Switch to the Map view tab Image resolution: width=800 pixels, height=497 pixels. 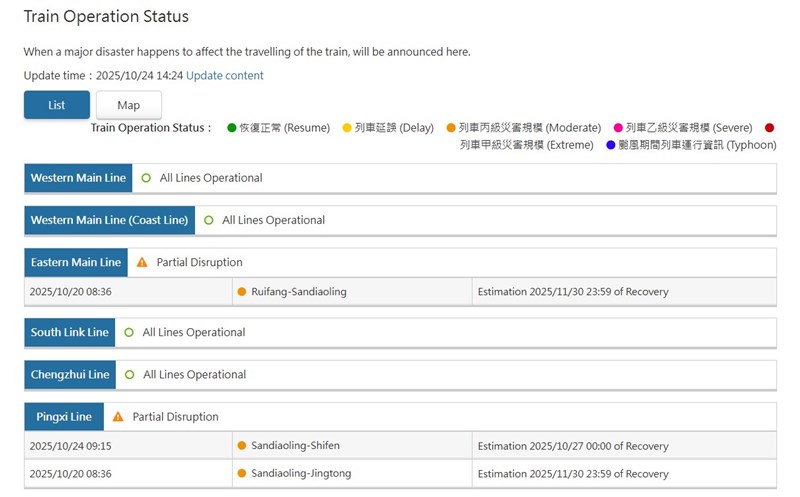point(128,105)
